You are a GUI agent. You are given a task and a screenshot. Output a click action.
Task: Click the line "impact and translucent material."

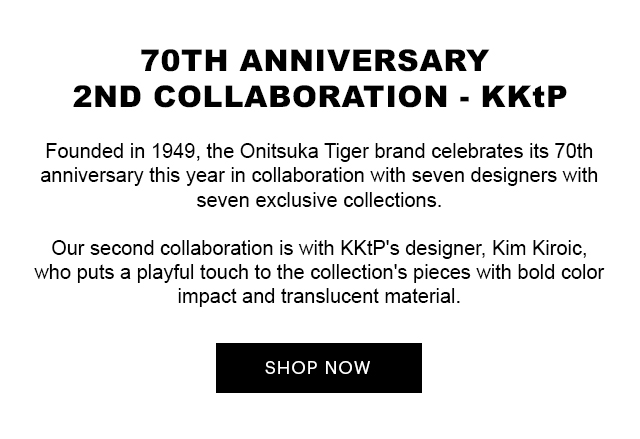pos(319,296)
